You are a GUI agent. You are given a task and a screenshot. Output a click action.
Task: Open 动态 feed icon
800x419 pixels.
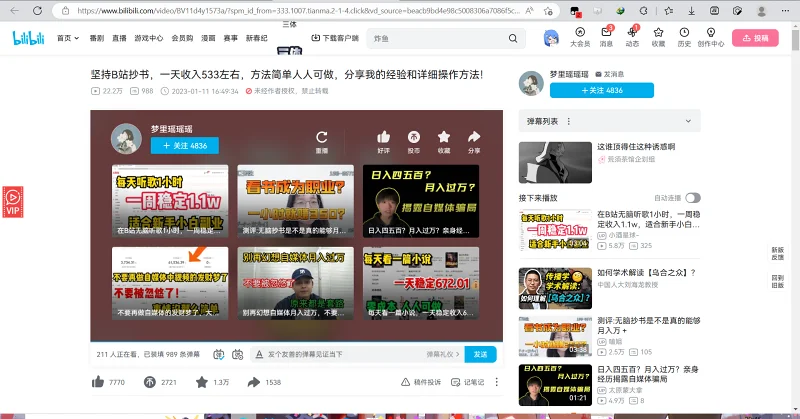click(632, 32)
